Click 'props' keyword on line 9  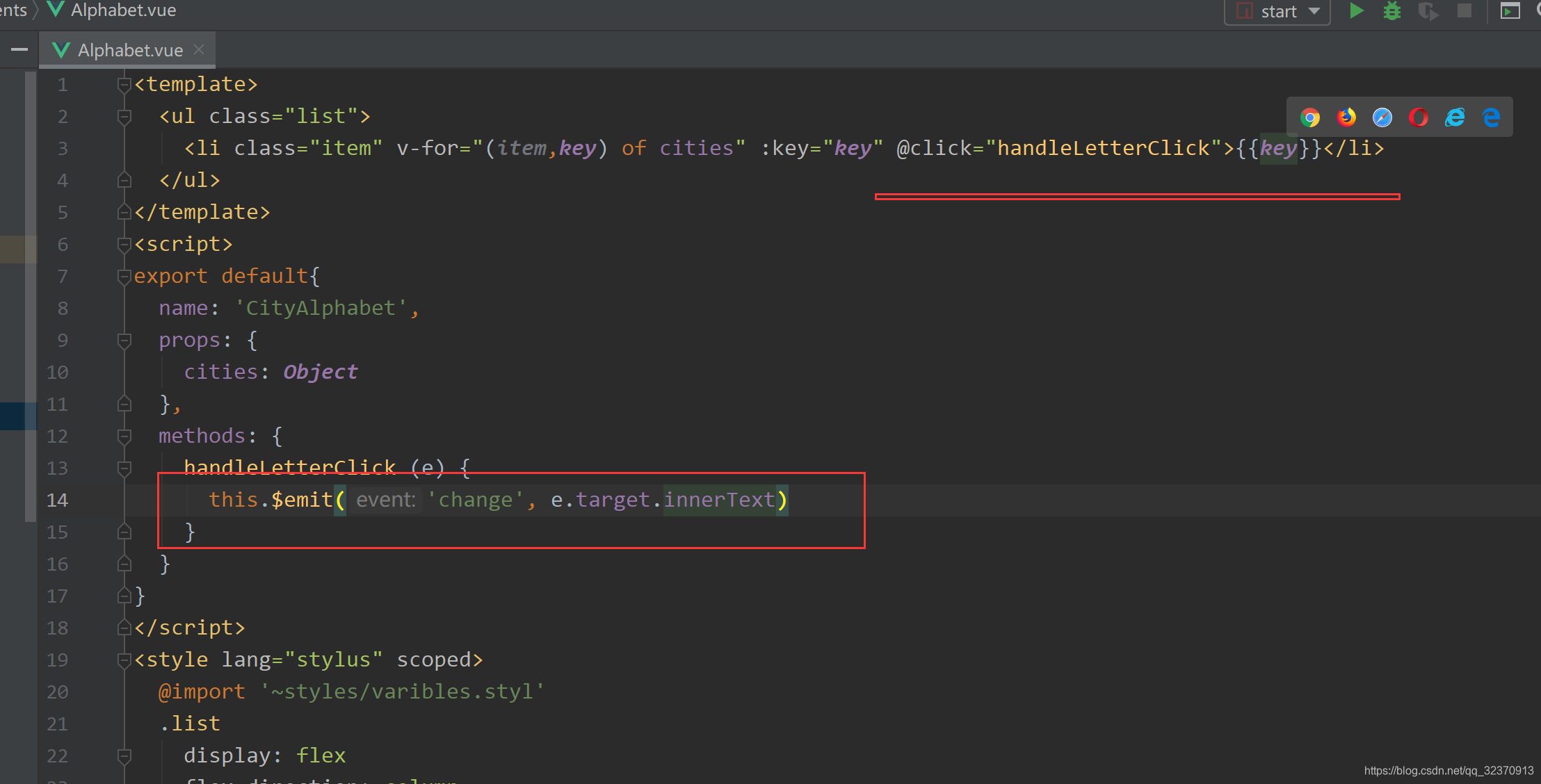coord(189,341)
